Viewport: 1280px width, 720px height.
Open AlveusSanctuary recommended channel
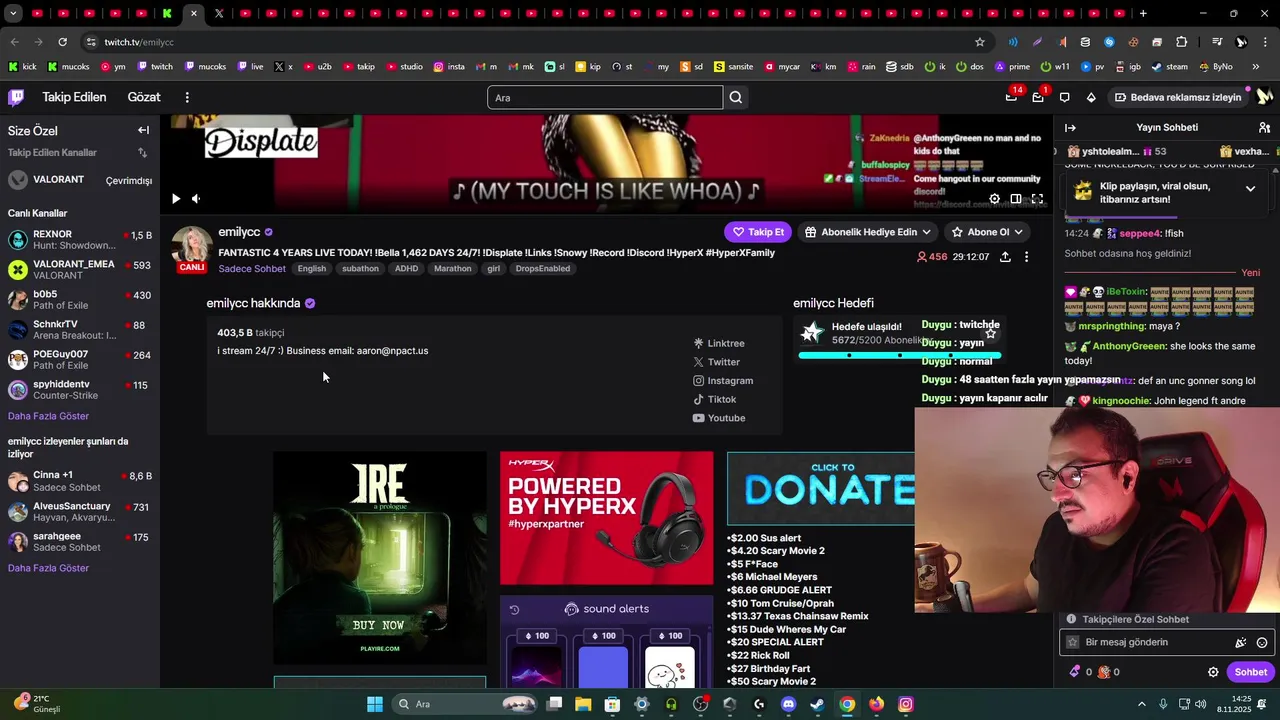[80, 512]
